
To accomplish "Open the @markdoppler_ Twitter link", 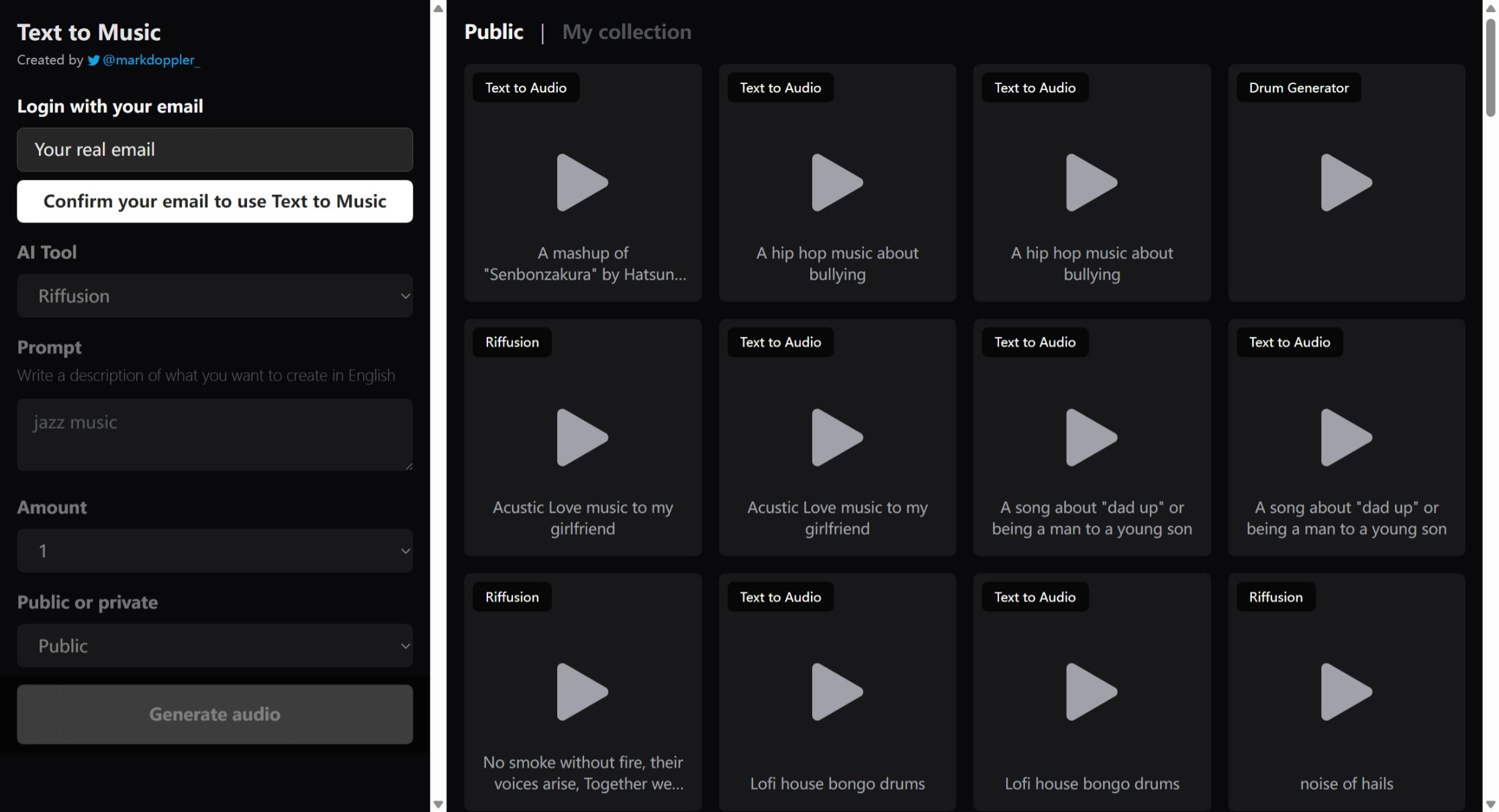I will tap(151, 60).
